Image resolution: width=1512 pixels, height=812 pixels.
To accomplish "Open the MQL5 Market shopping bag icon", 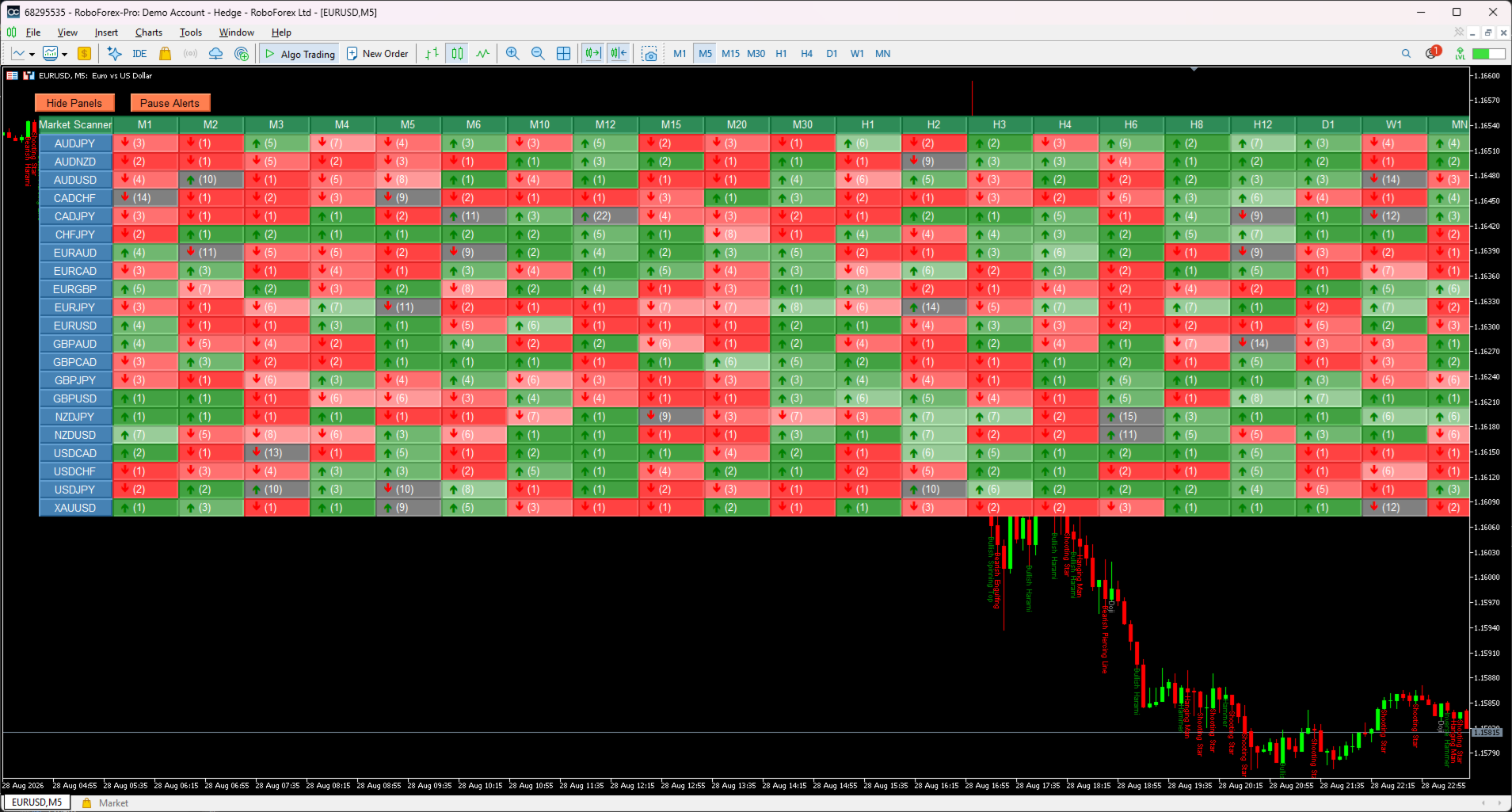I will click(165, 54).
